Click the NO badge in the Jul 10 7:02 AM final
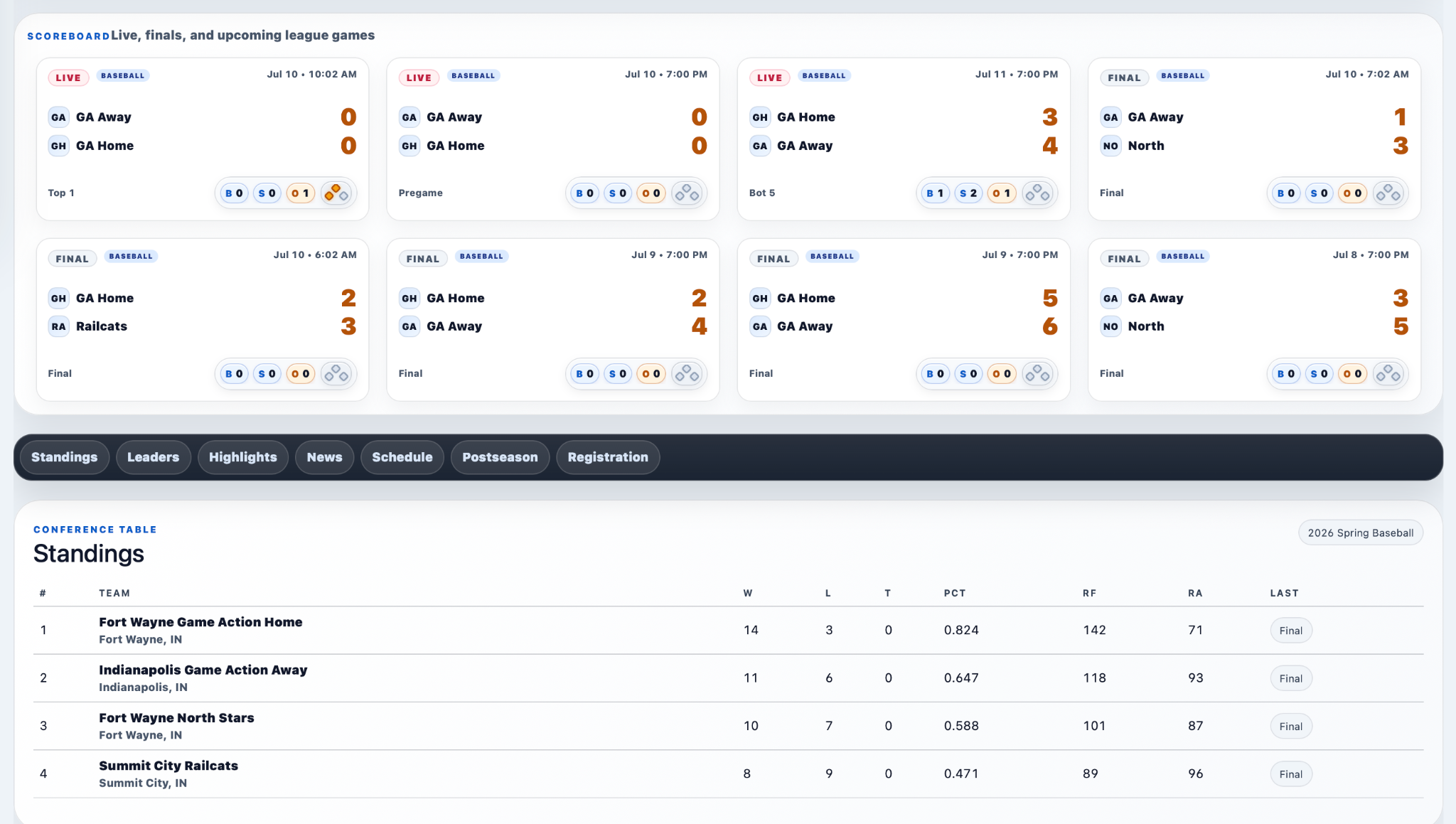The image size is (1456, 824). [1110, 146]
